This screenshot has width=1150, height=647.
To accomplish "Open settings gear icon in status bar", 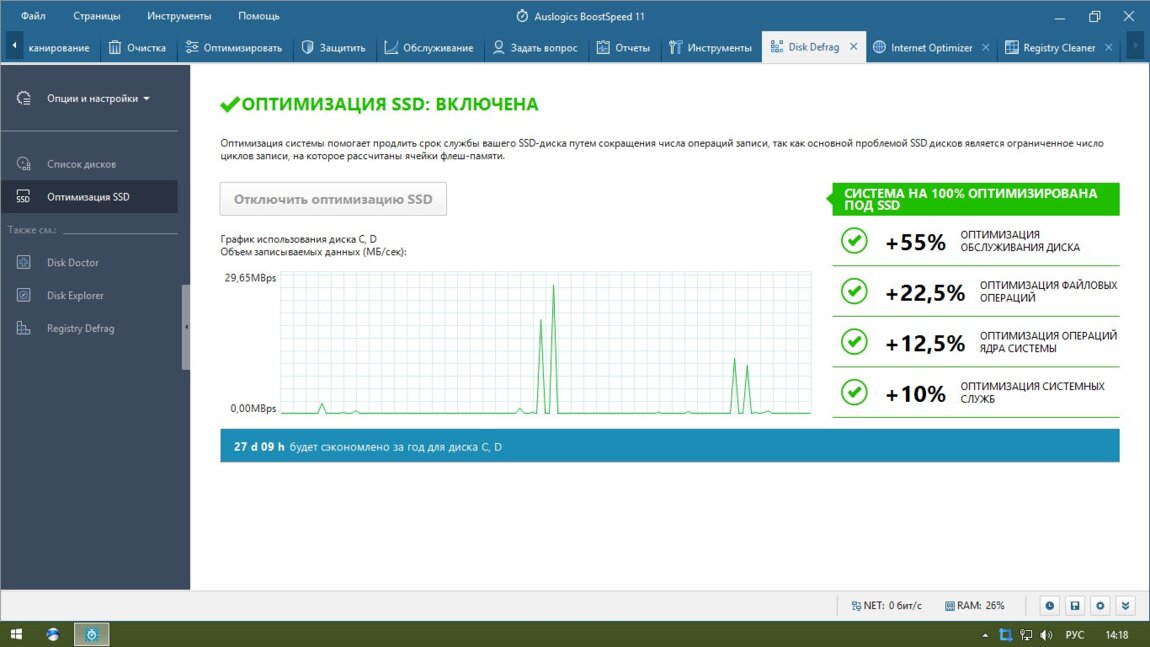I will coord(1100,605).
